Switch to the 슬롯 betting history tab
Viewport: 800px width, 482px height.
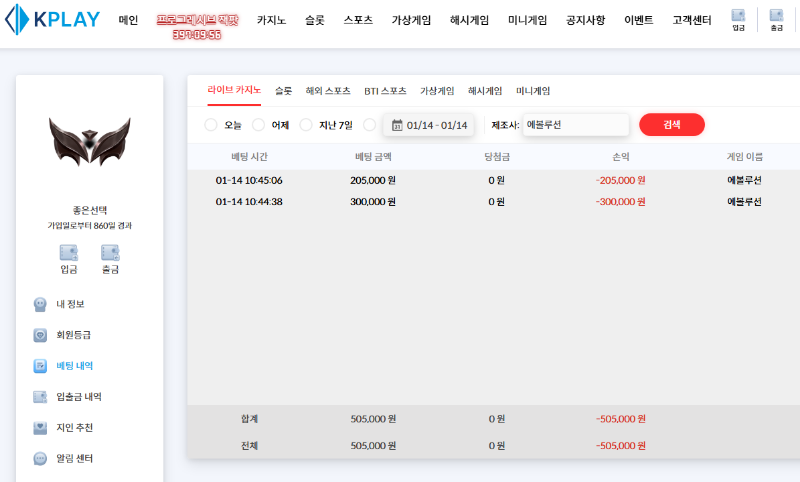coord(283,91)
